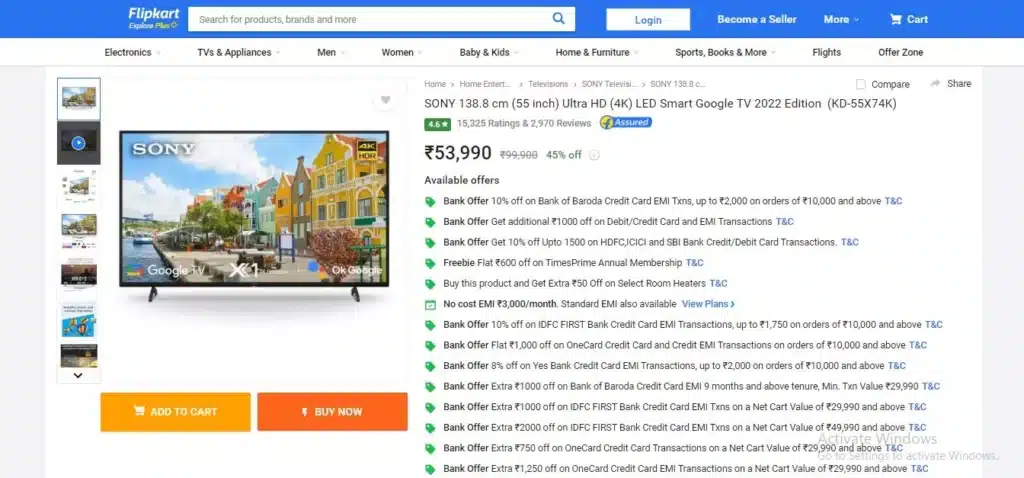Image resolution: width=1024 pixels, height=478 pixels.
Task: Click the Explore Plus text under logo
Action: point(153,25)
